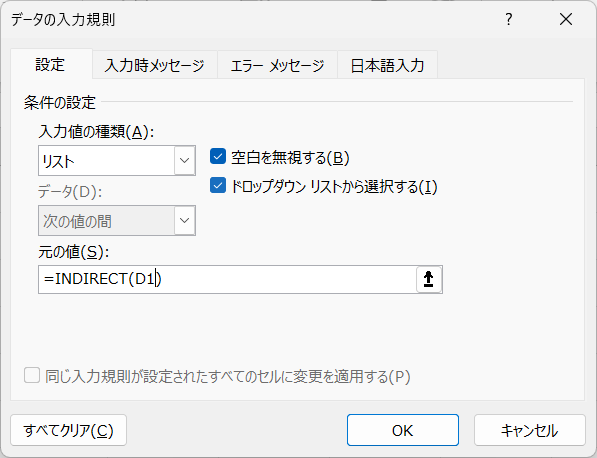This screenshot has height=458, width=597.
Task: Click the OK button
Action: pos(402,430)
